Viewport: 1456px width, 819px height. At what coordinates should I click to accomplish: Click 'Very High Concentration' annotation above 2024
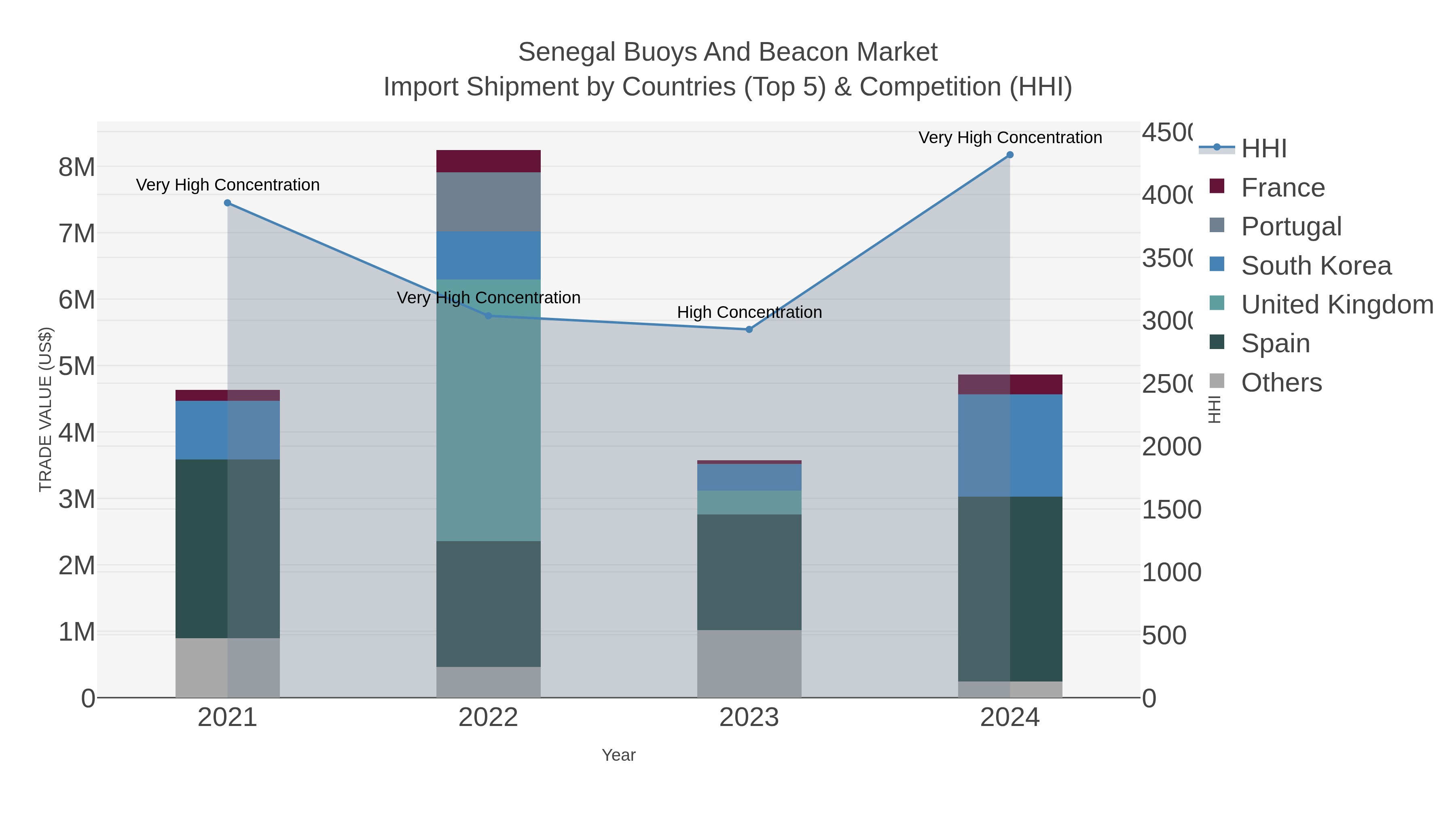[x=1010, y=138]
